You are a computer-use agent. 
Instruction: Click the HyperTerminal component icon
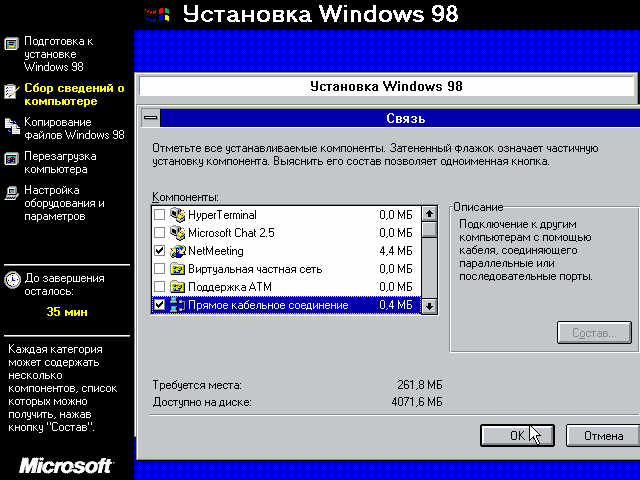click(x=178, y=215)
